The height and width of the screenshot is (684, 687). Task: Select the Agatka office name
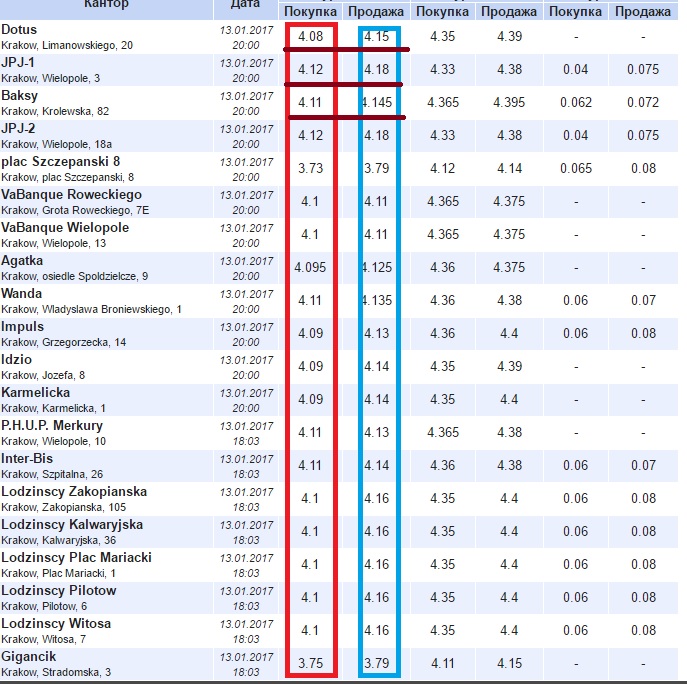(x=22, y=261)
